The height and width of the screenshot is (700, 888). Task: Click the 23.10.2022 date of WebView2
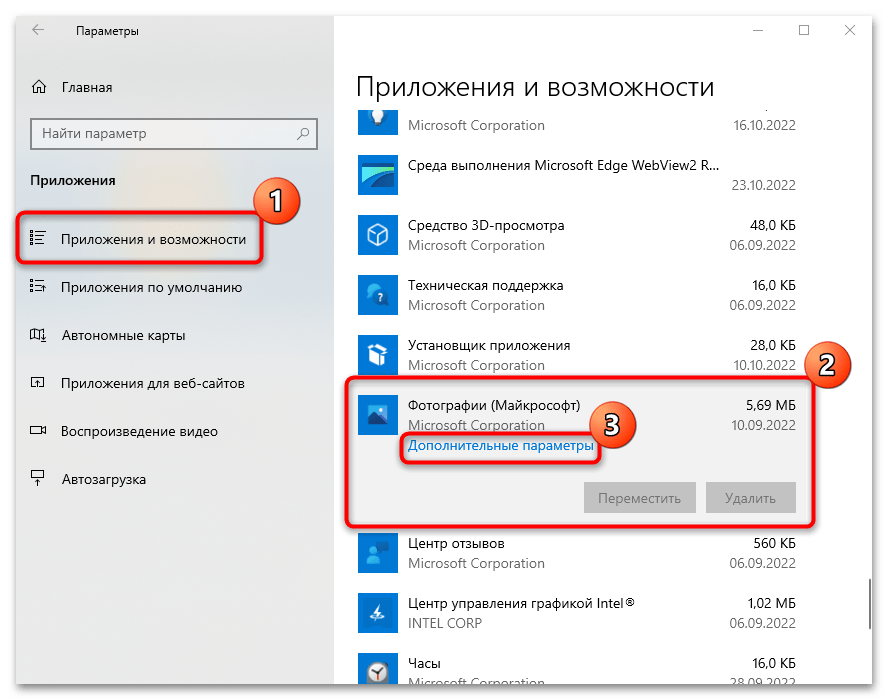763,185
